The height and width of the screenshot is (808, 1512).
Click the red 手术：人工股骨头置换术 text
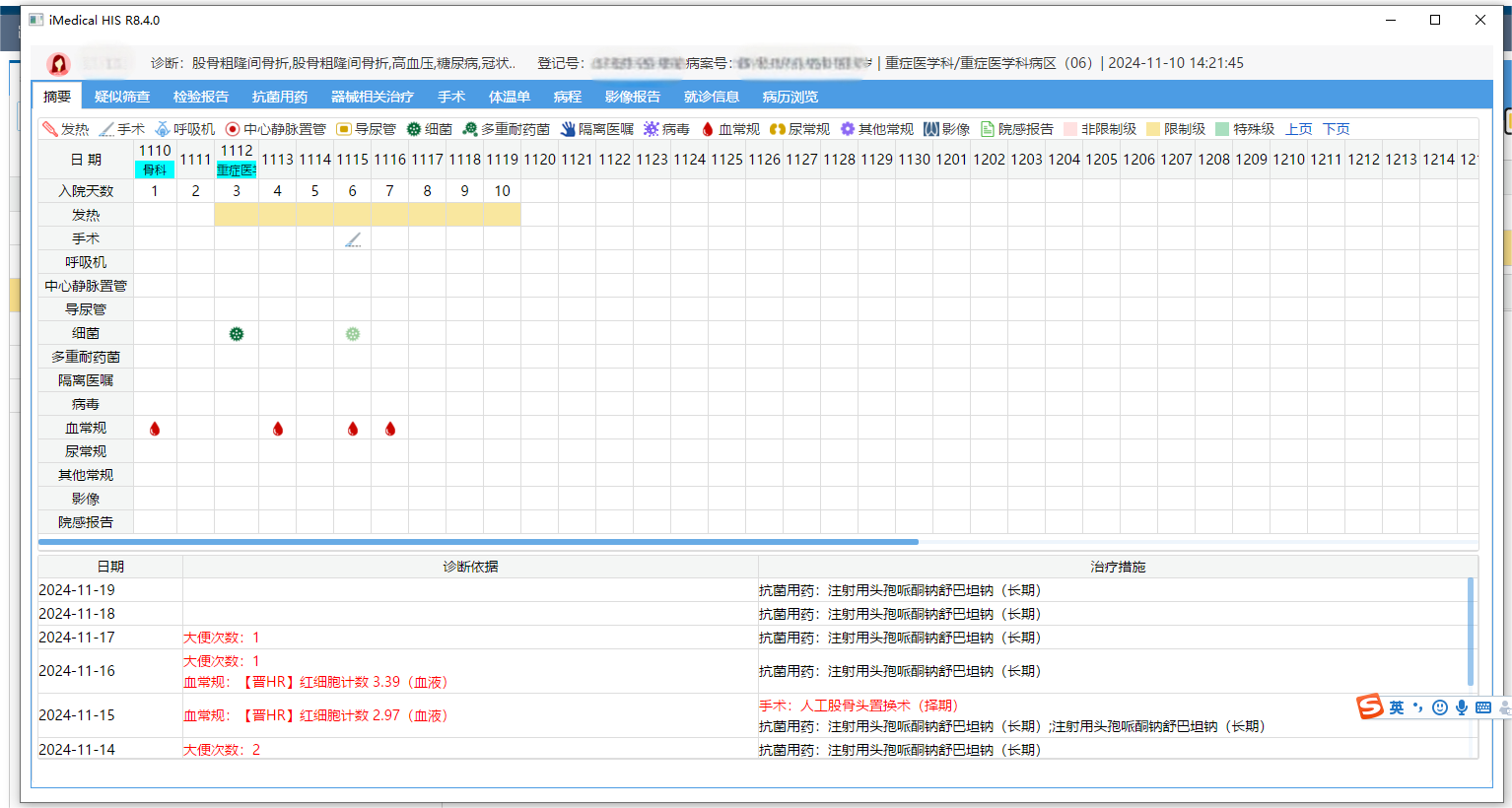859,706
